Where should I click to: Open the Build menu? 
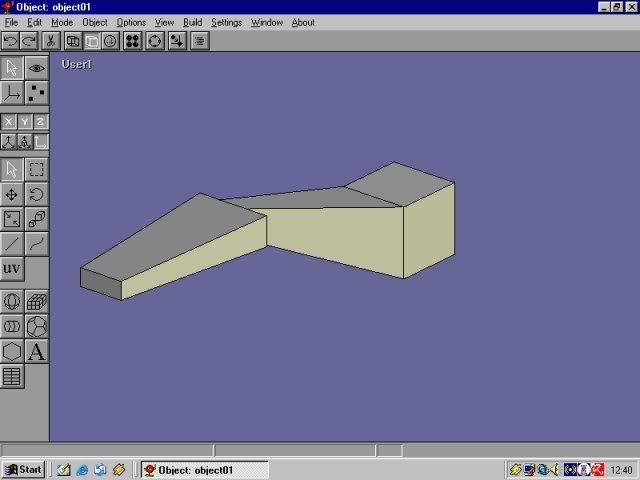pyautogui.click(x=192, y=22)
